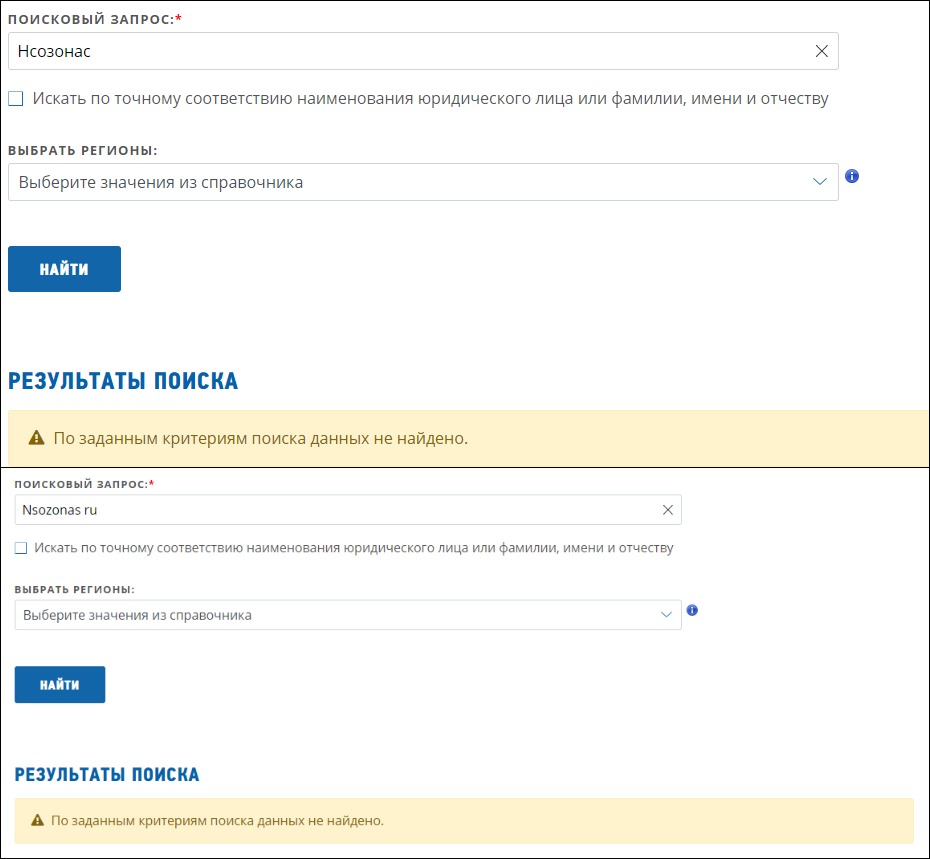
Task: Click upper 'РЕЗУЛЬТАТЫ ПОИСКА' heading
Action: pyautogui.click(x=123, y=381)
